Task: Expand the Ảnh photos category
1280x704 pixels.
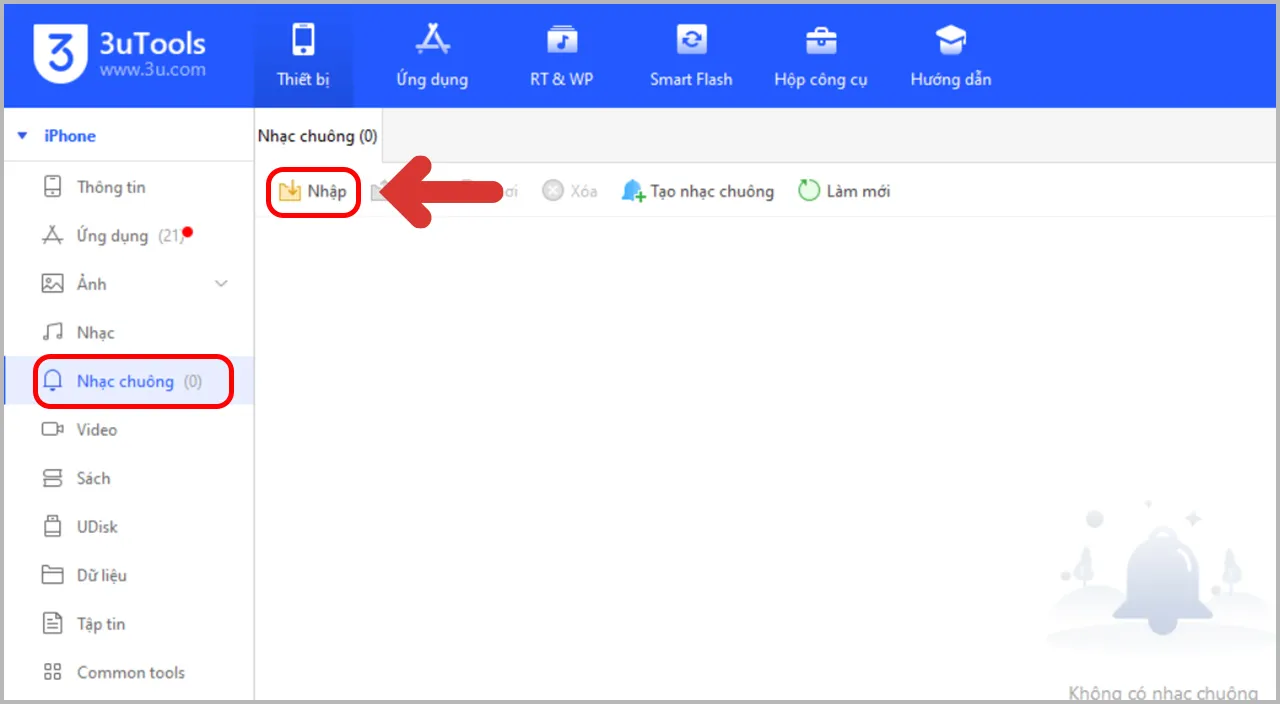Action: 220,283
